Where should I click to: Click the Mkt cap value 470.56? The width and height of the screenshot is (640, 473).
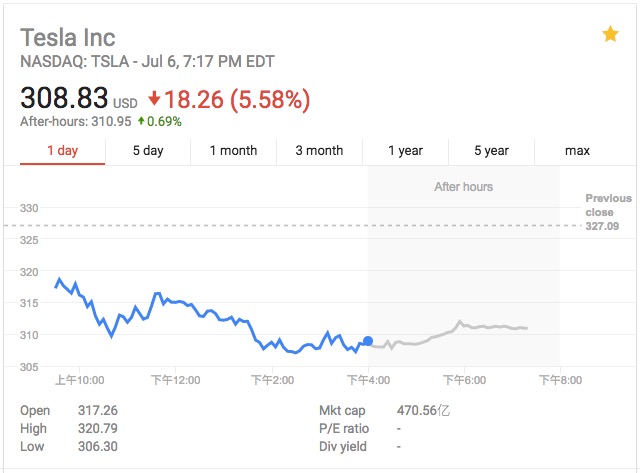pyautogui.click(x=423, y=410)
